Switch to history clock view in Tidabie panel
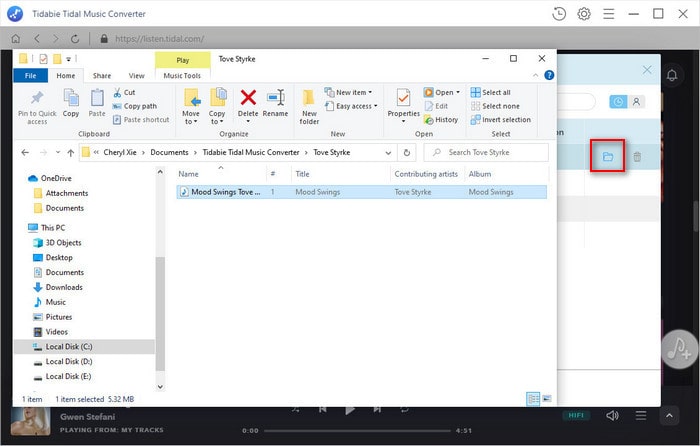 pyautogui.click(x=618, y=102)
